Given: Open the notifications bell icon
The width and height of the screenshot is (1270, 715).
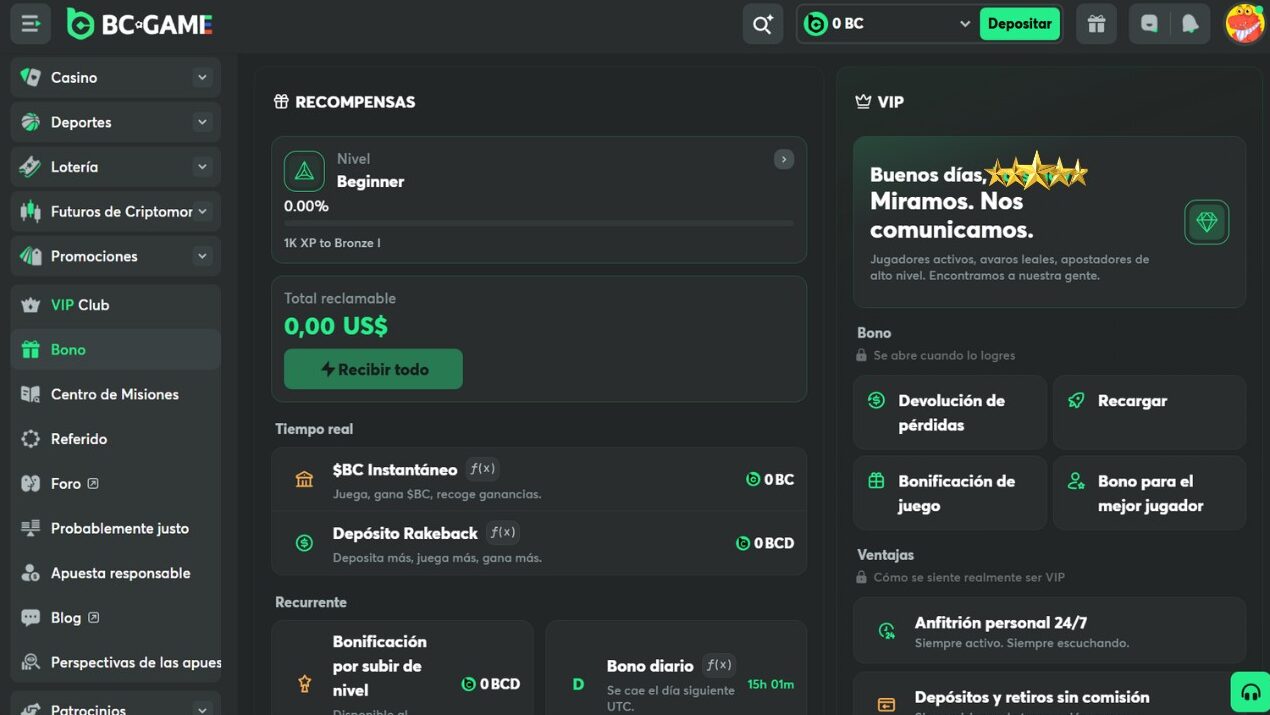Looking at the screenshot, I should click(x=1190, y=24).
